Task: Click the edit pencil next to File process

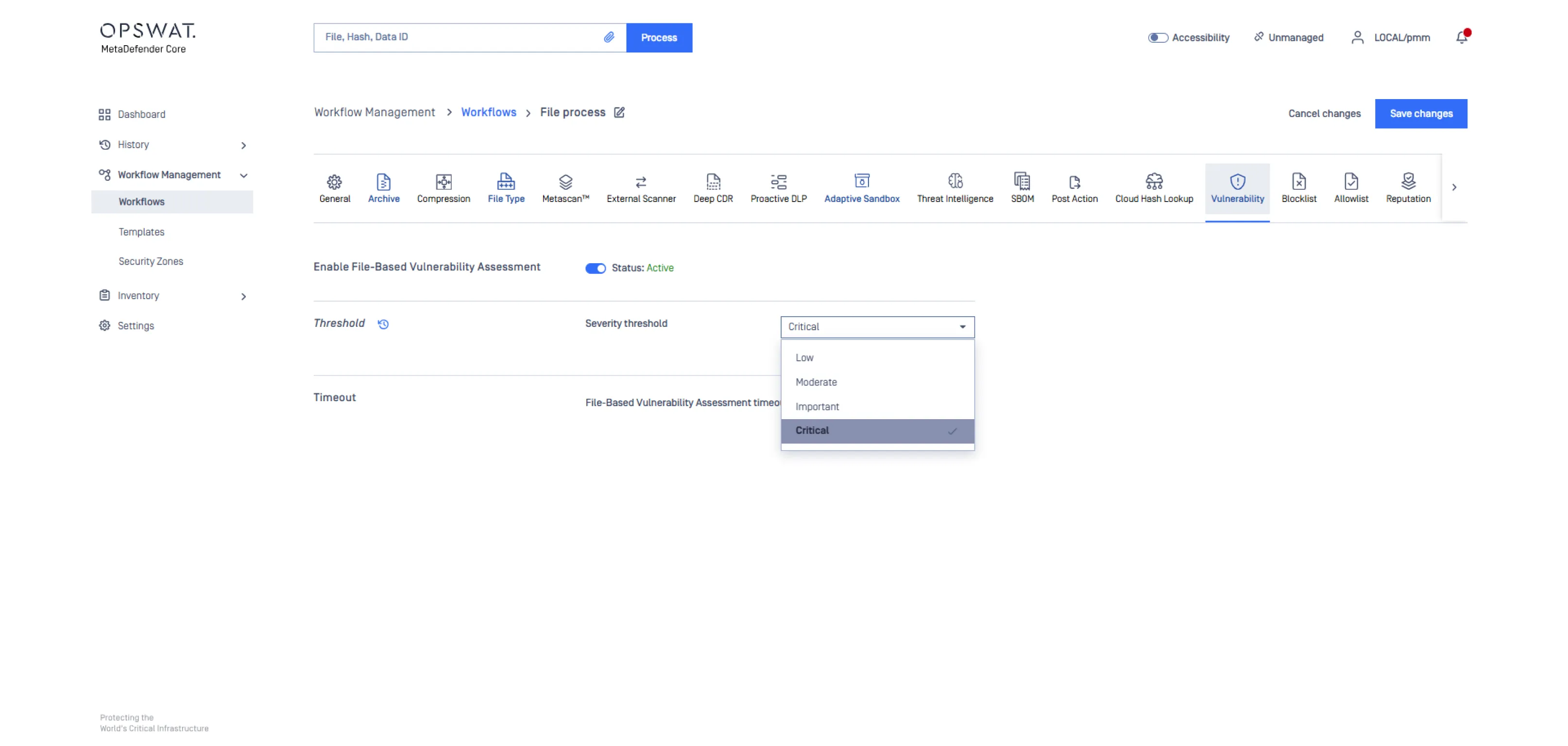Action: pos(619,113)
